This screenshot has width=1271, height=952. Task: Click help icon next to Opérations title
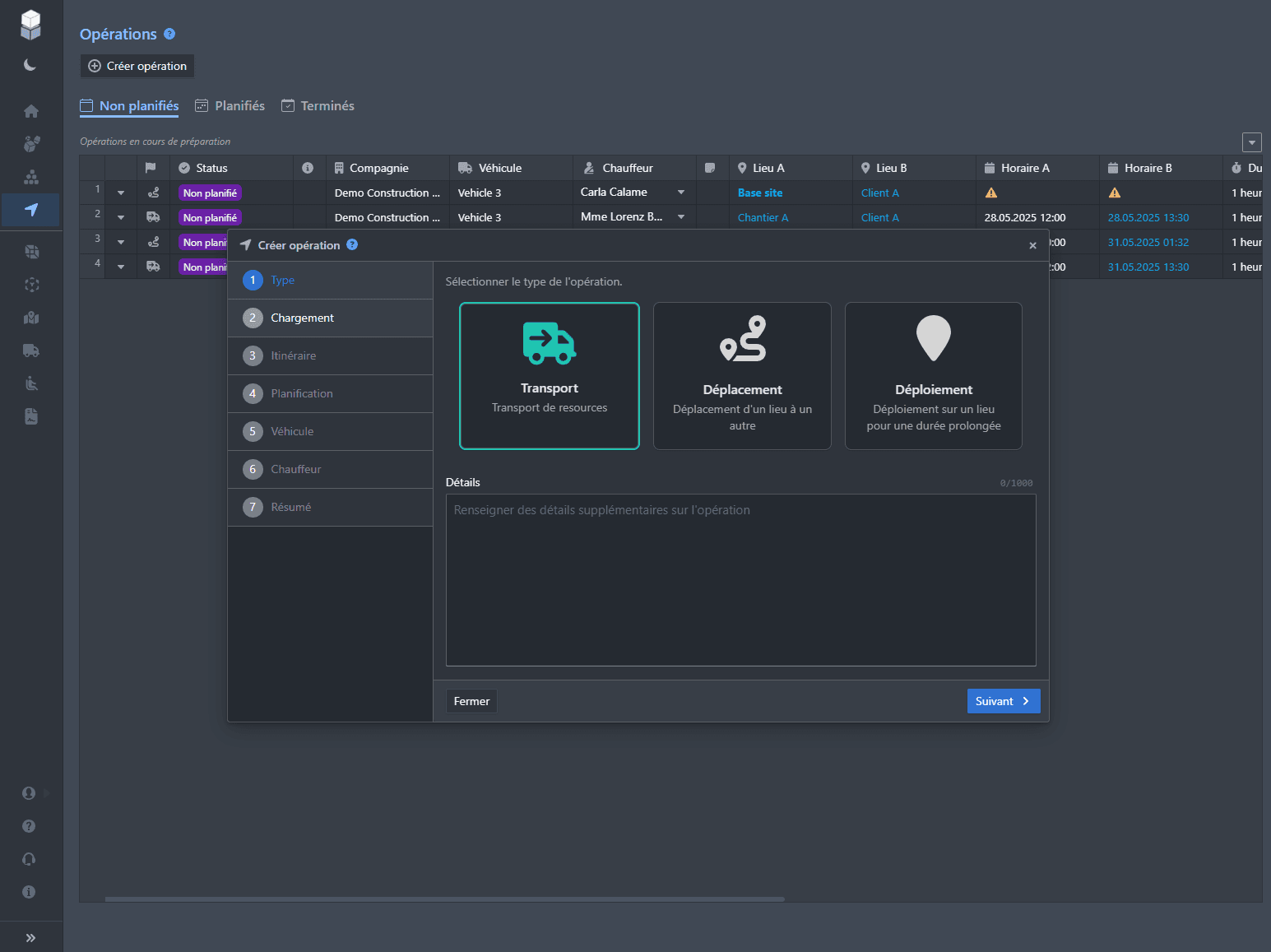pos(169,34)
